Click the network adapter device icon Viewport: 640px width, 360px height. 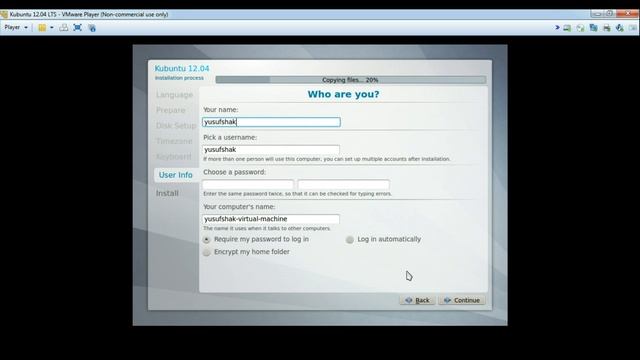point(593,28)
